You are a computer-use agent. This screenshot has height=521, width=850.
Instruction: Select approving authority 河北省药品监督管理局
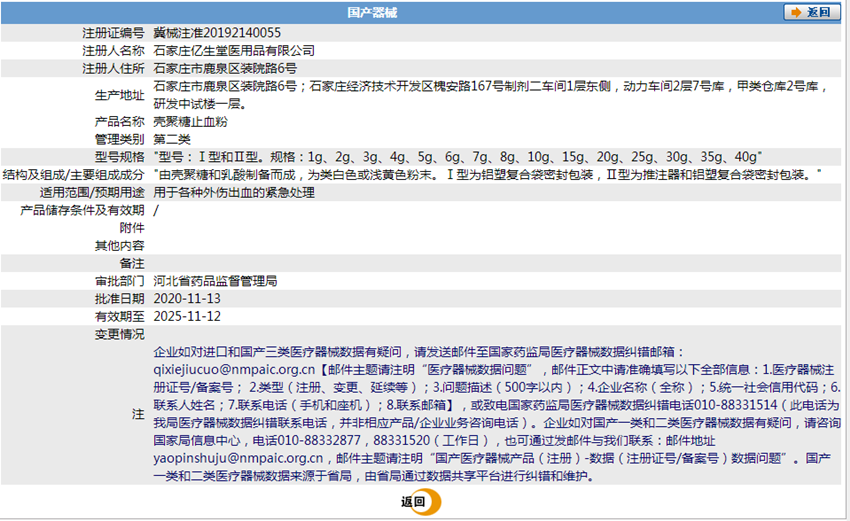tap(215, 281)
